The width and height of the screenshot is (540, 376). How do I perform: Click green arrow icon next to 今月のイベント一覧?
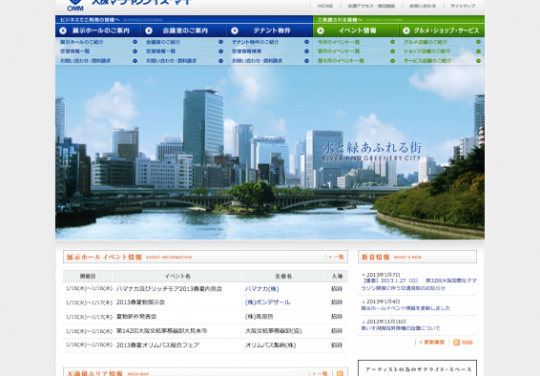393,42
